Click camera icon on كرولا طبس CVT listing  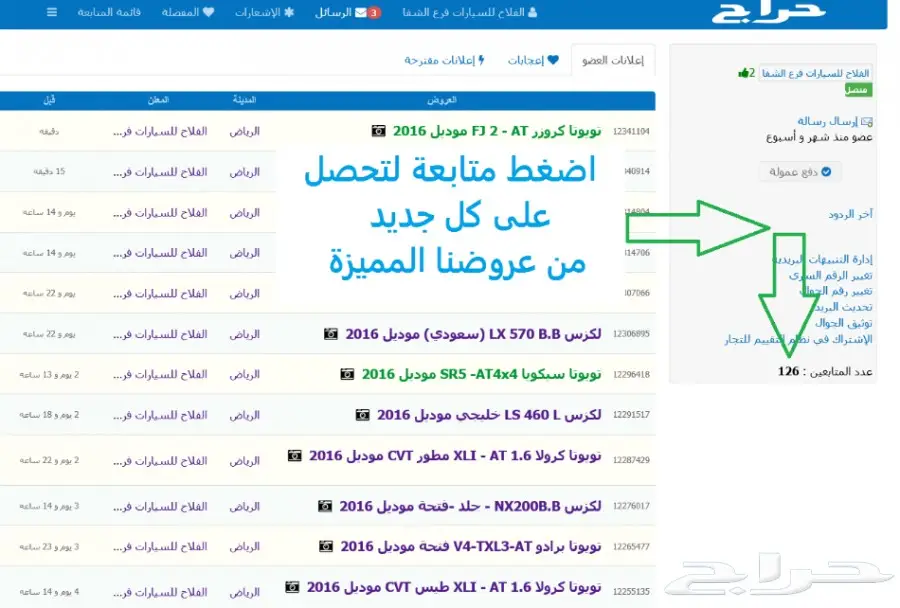point(292,587)
